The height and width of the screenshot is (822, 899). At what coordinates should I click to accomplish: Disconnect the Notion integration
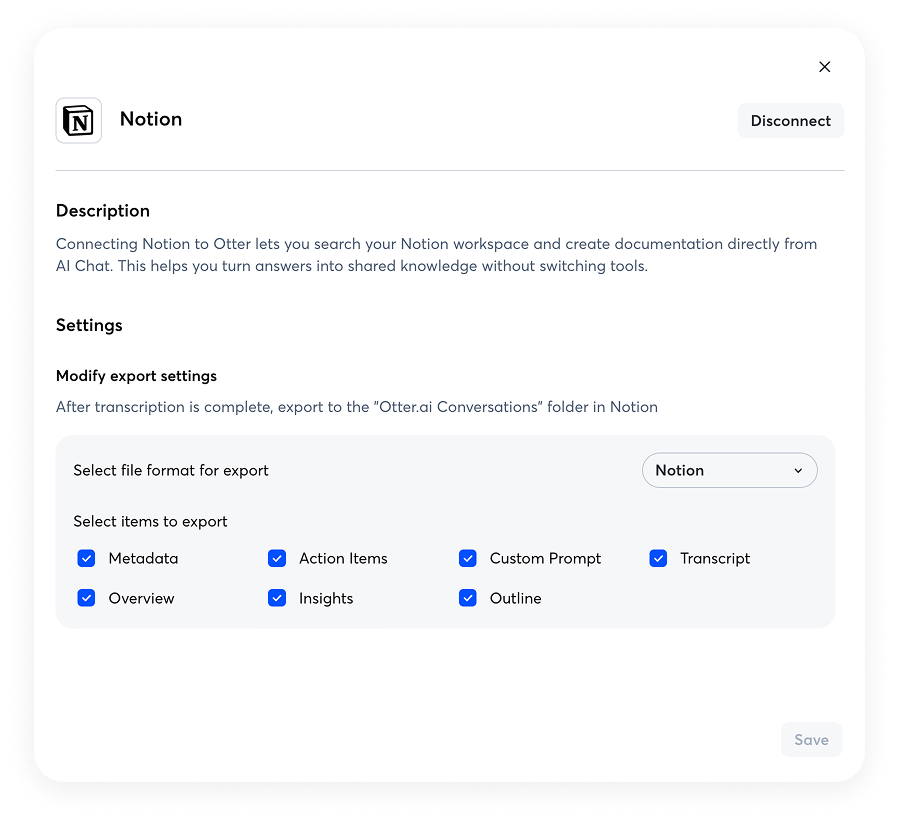point(791,120)
